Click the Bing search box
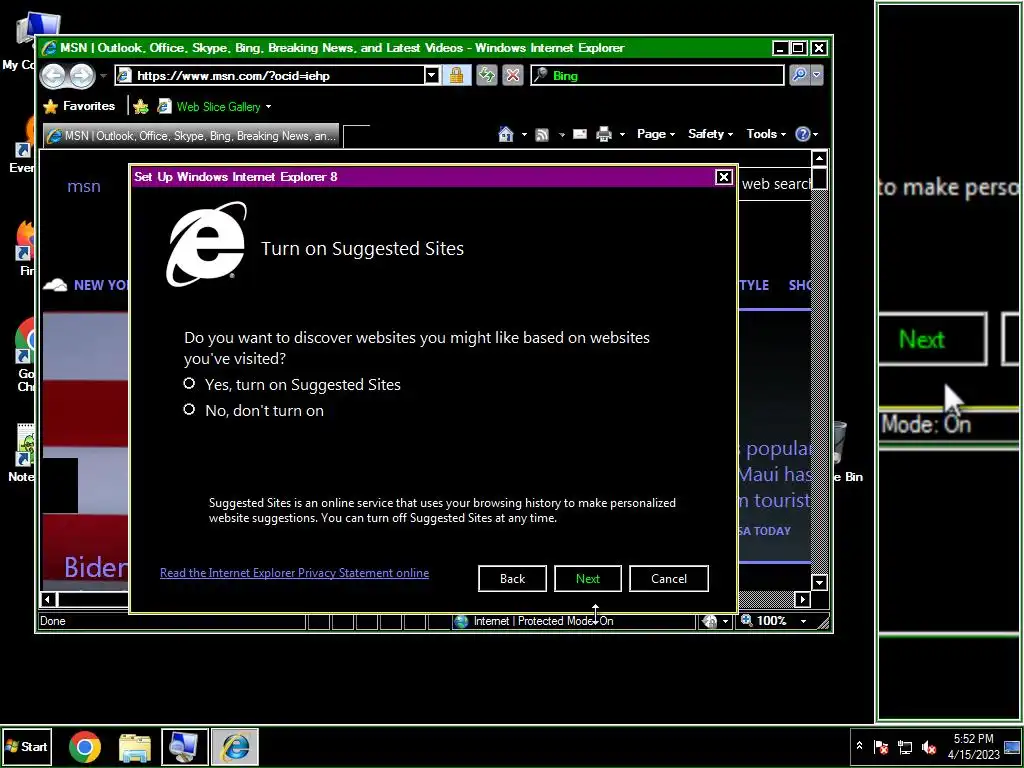Viewport: 1024px width, 768px height. [657, 76]
